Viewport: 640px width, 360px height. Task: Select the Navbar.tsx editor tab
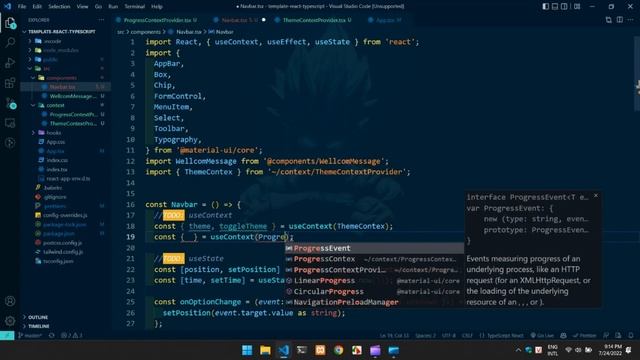click(239, 20)
